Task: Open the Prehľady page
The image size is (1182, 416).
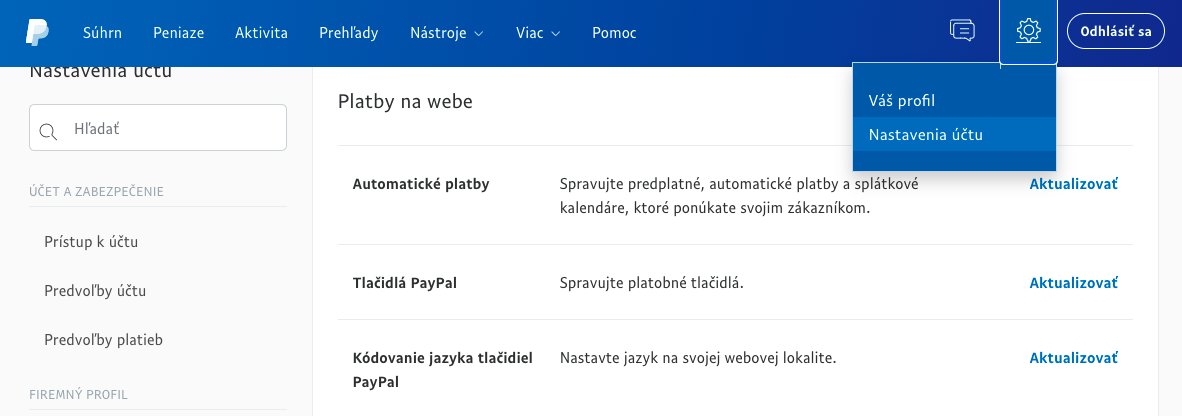Action: point(348,33)
